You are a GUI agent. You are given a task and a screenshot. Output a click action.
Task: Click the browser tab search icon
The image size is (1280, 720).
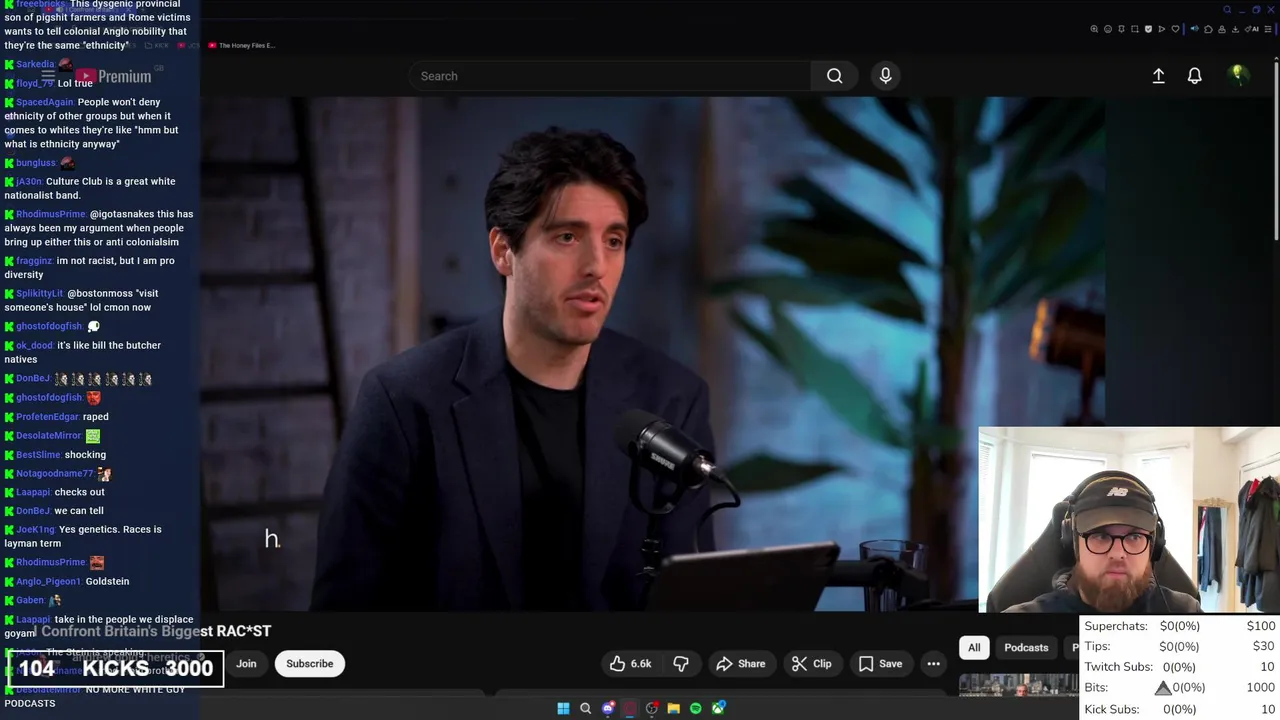click(1227, 10)
